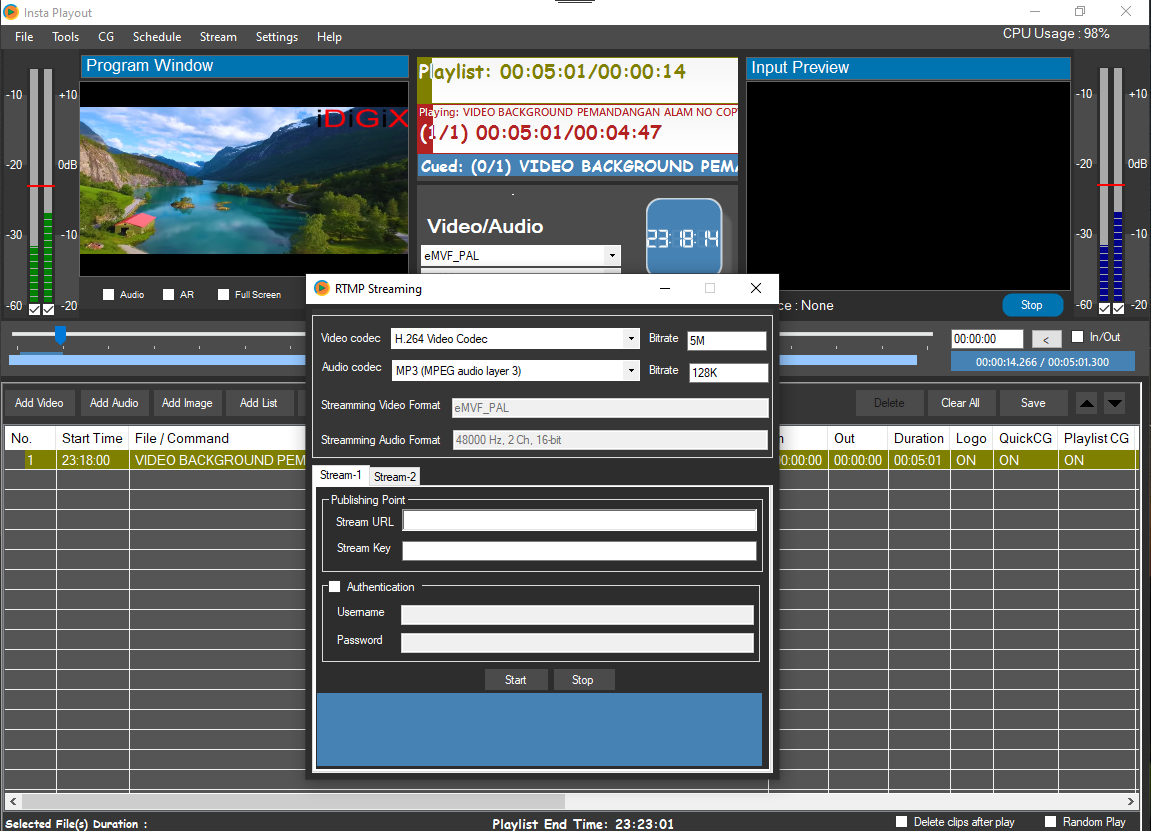Click the '<' set time button

tap(1046, 339)
